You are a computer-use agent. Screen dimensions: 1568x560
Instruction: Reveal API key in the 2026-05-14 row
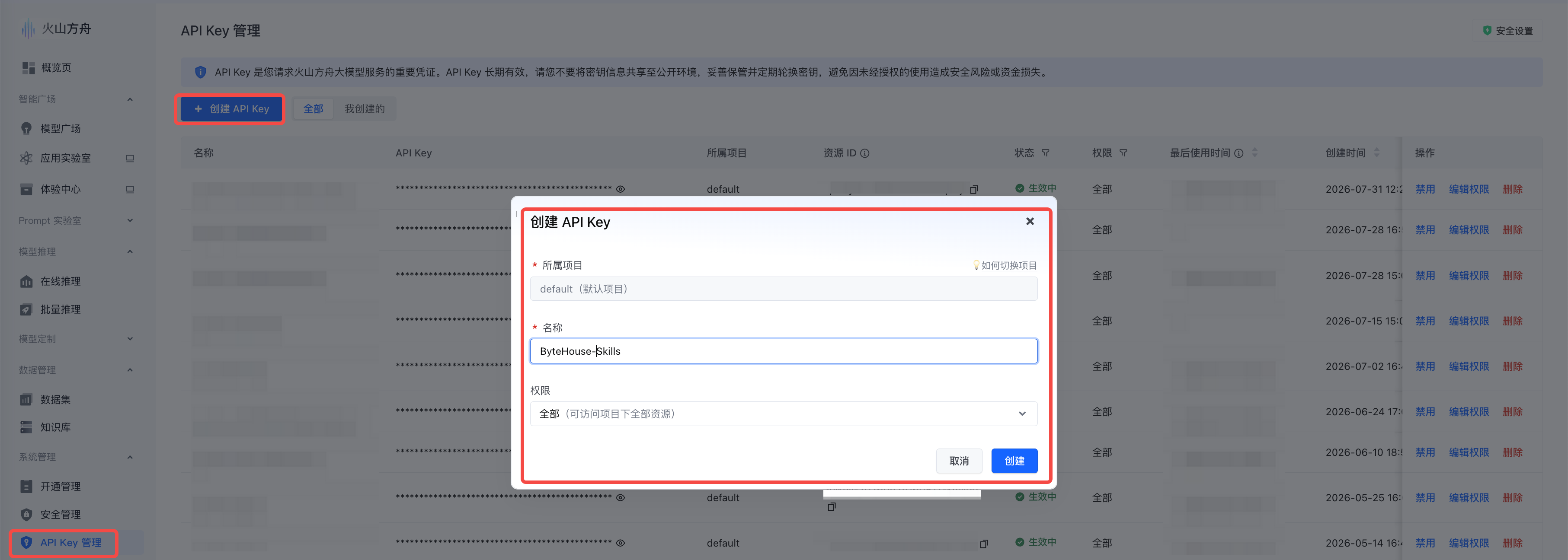point(620,543)
